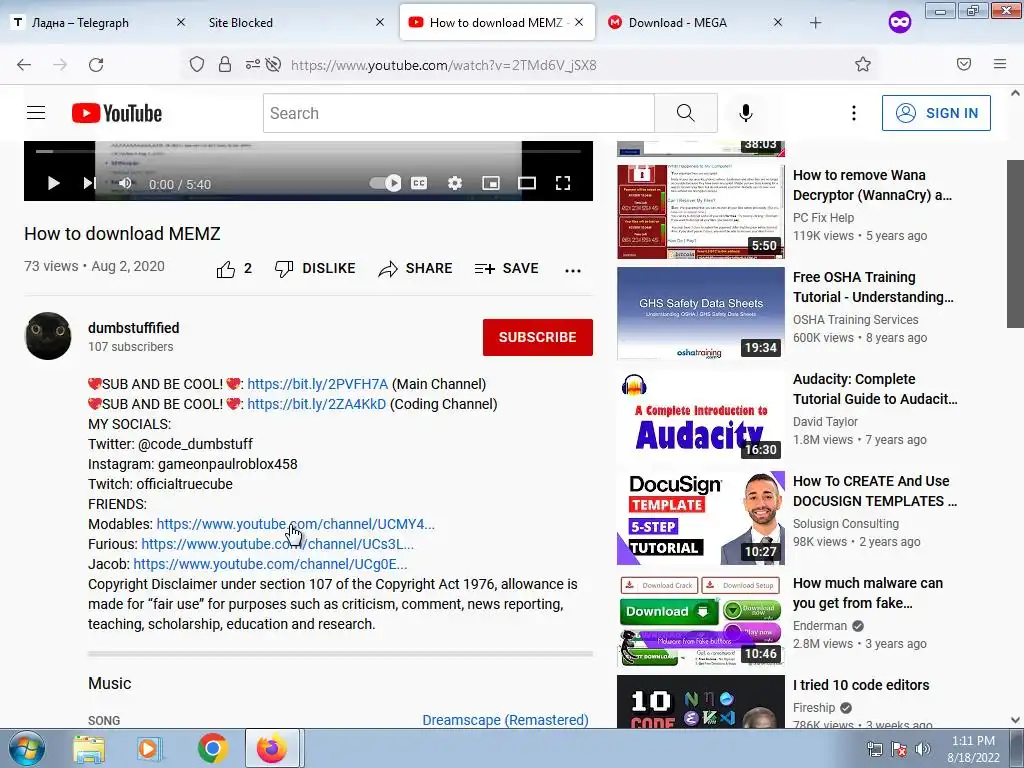Bookmark this page with the star

[x=863, y=64]
